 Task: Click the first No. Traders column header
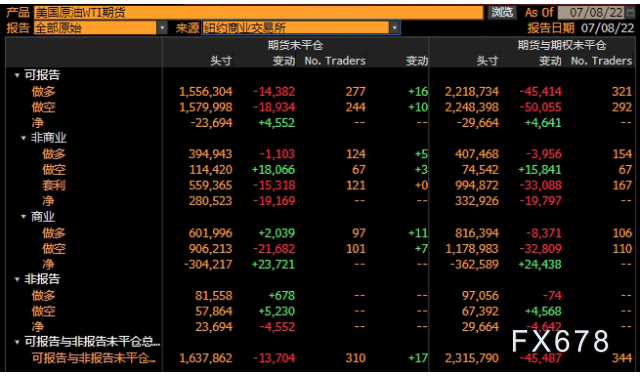[x=335, y=61]
